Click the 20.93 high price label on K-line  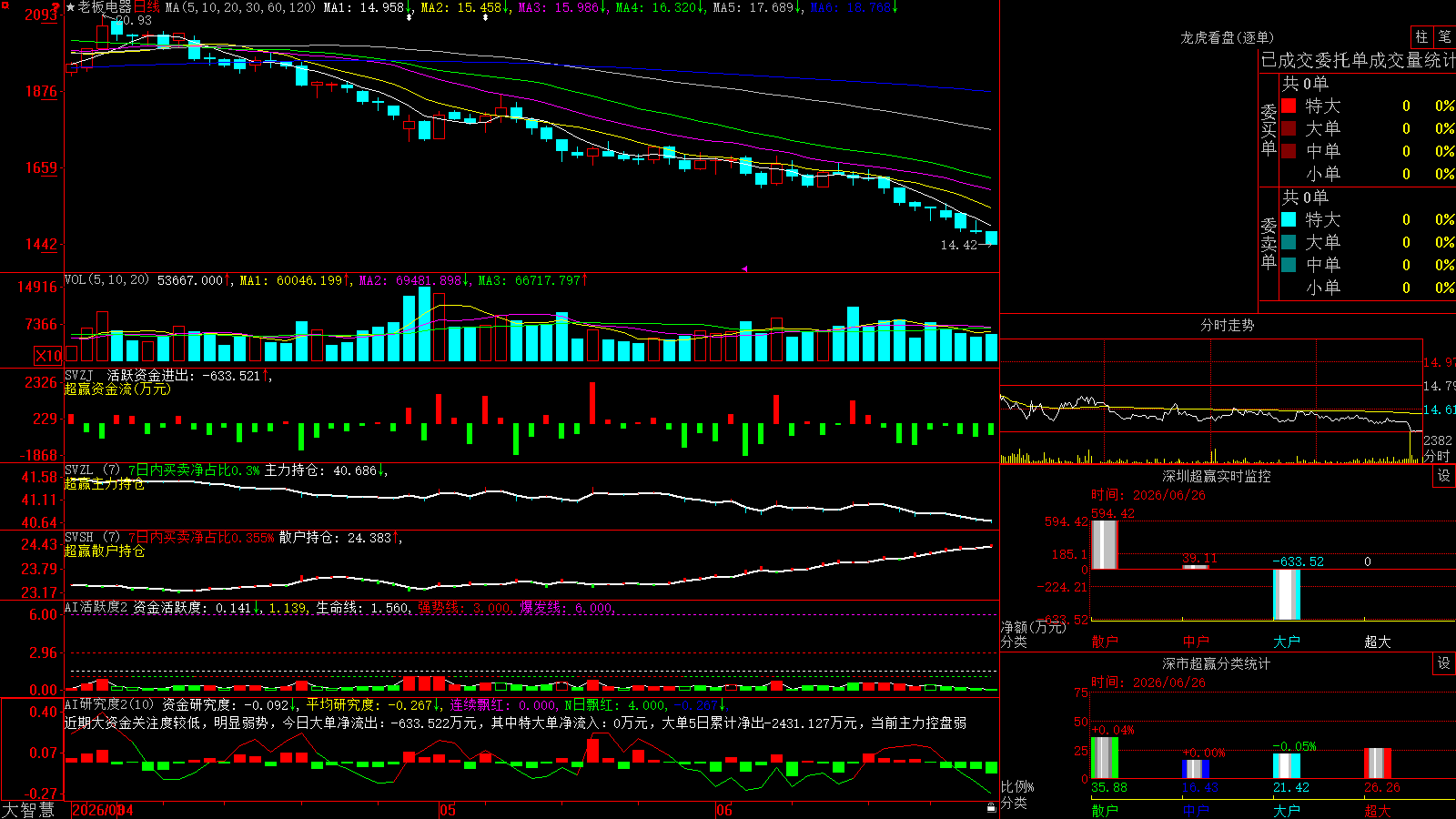(134, 20)
